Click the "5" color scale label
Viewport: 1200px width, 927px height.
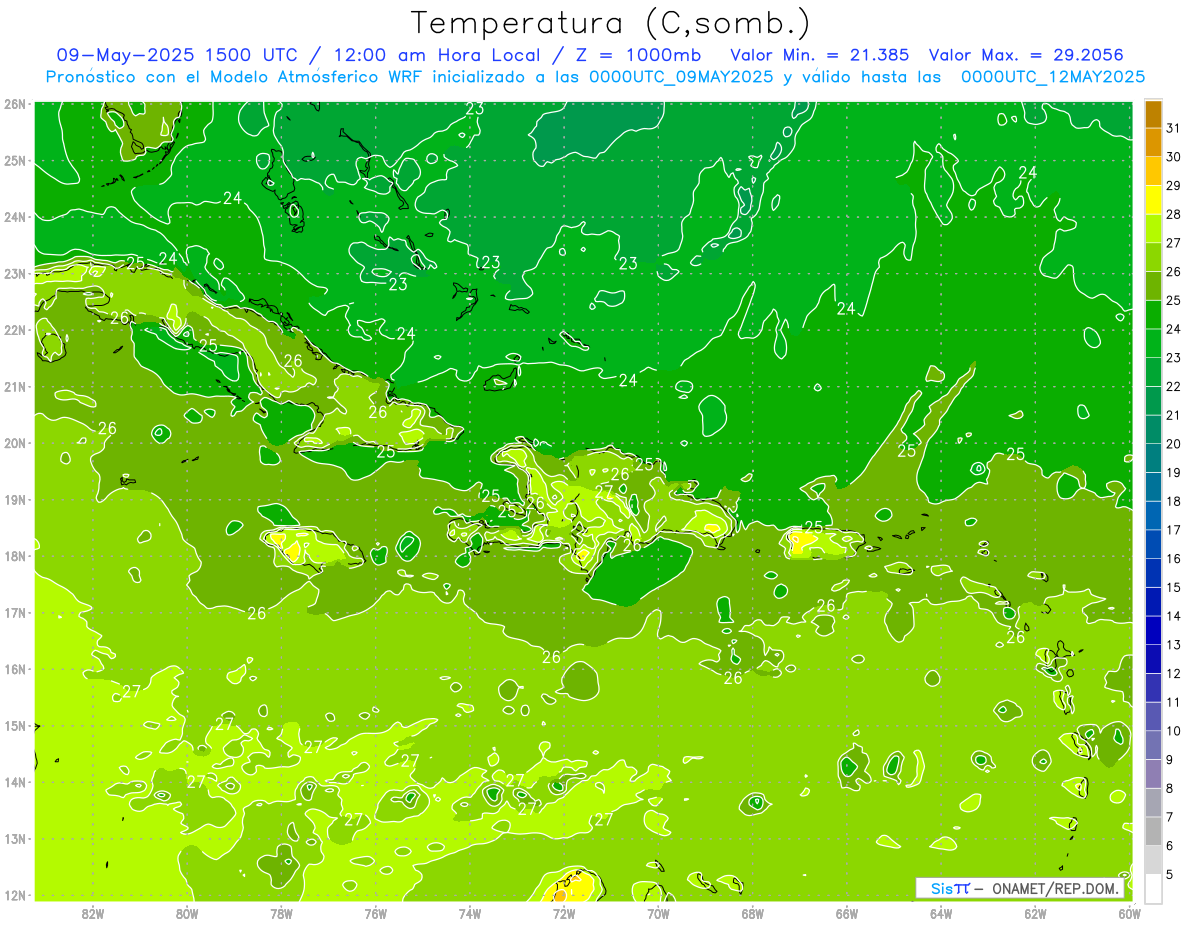[1170, 875]
